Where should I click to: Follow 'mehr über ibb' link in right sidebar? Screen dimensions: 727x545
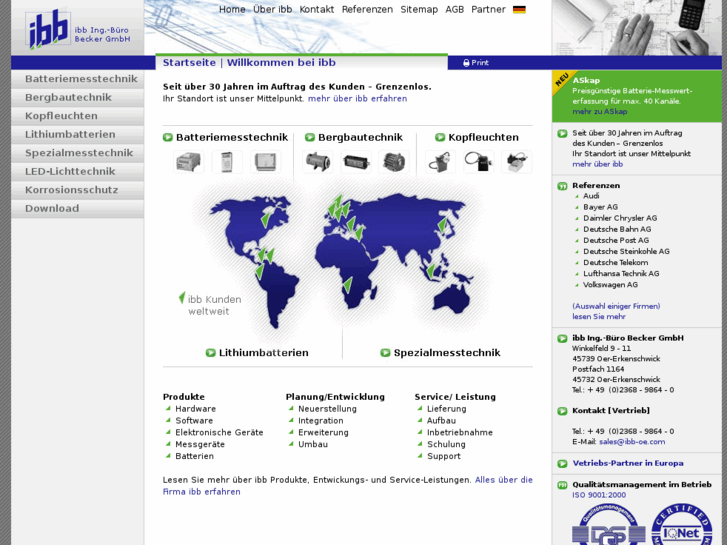coord(598,164)
